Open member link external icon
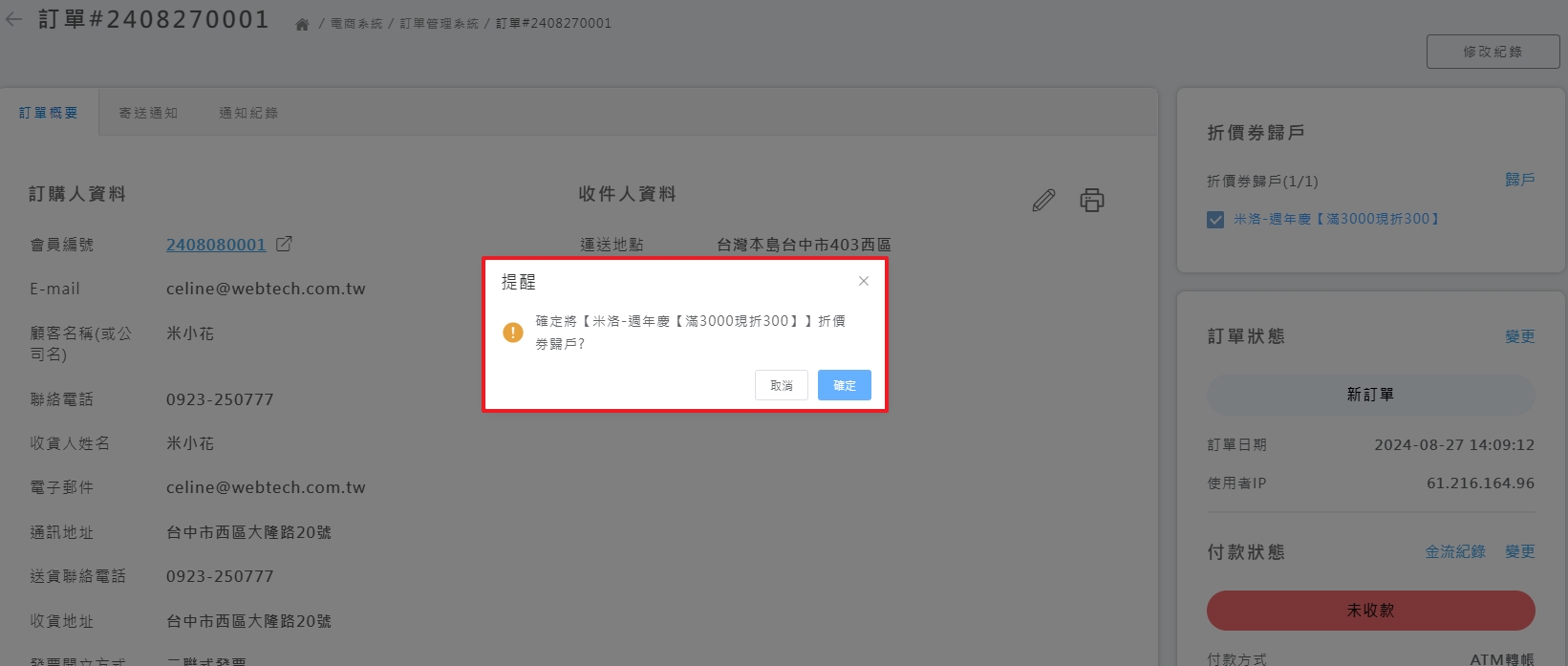The height and width of the screenshot is (666, 1568). (284, 244)
